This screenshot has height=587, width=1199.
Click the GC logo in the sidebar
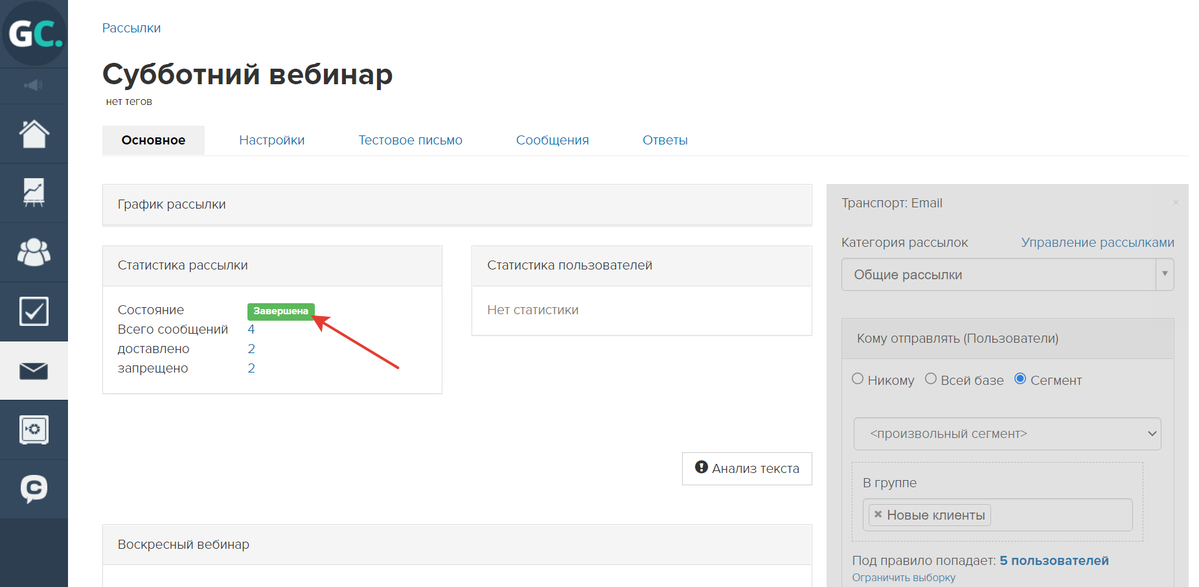[34, 34]
